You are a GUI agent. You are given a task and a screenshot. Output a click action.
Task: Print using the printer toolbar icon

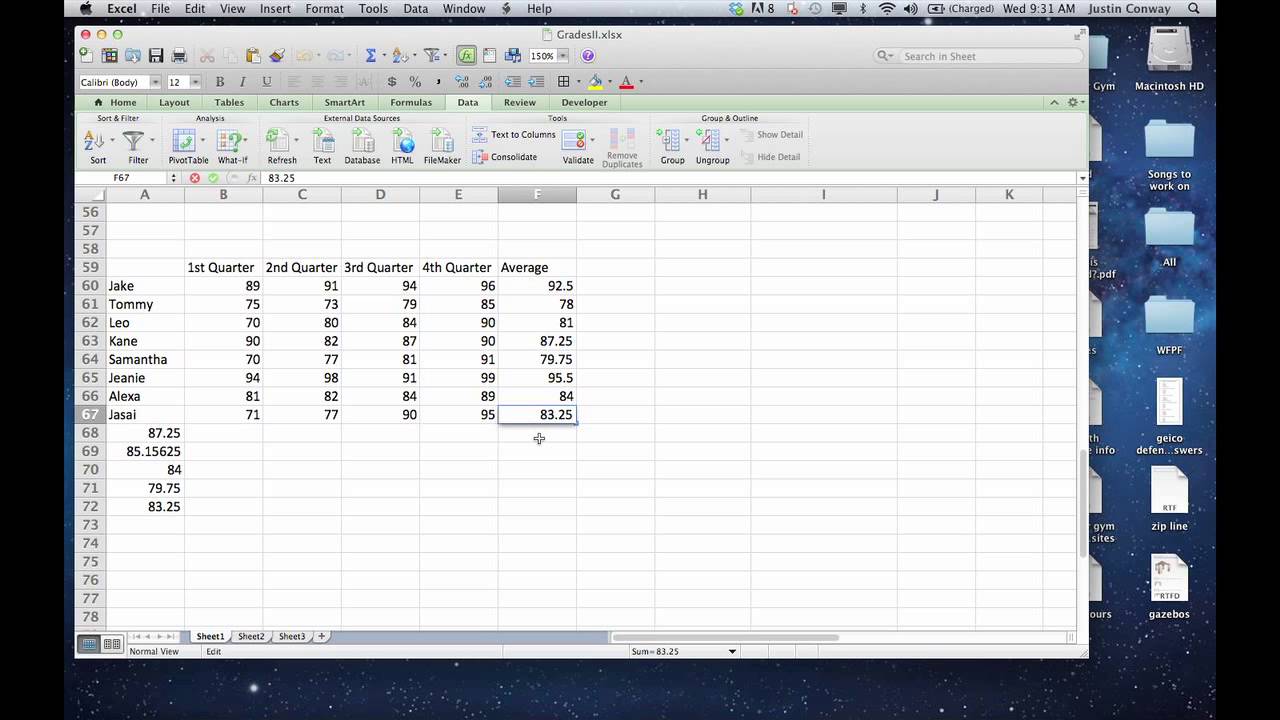[x=179, y=56]
